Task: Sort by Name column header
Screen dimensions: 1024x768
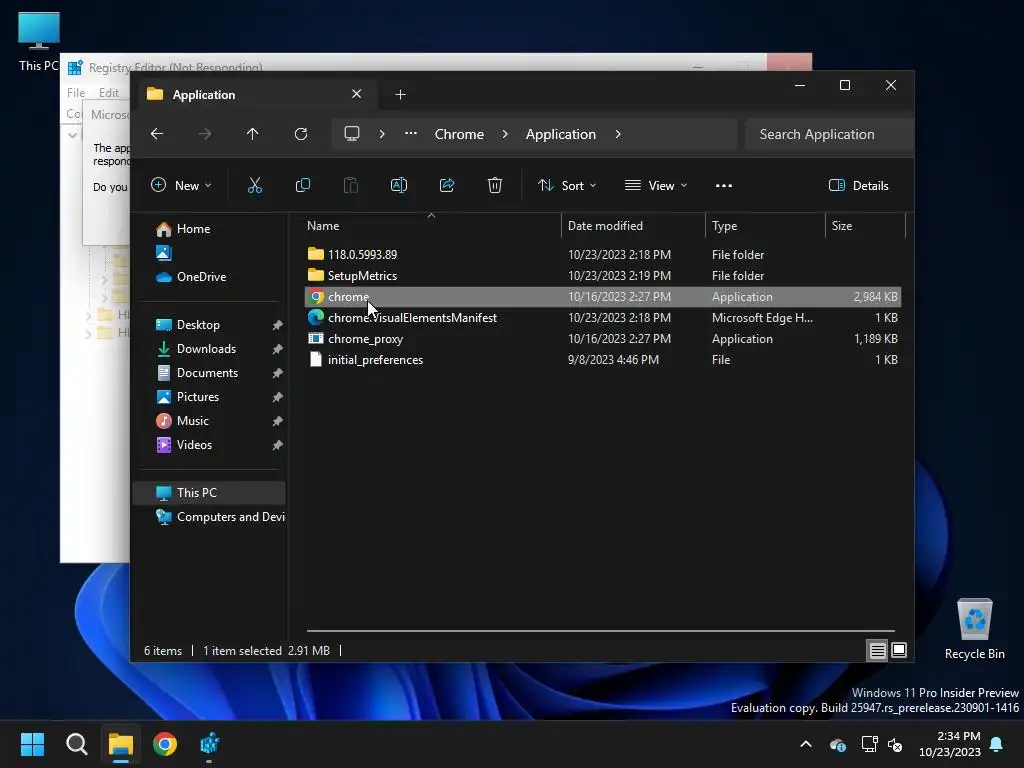Action: point(431,226)
